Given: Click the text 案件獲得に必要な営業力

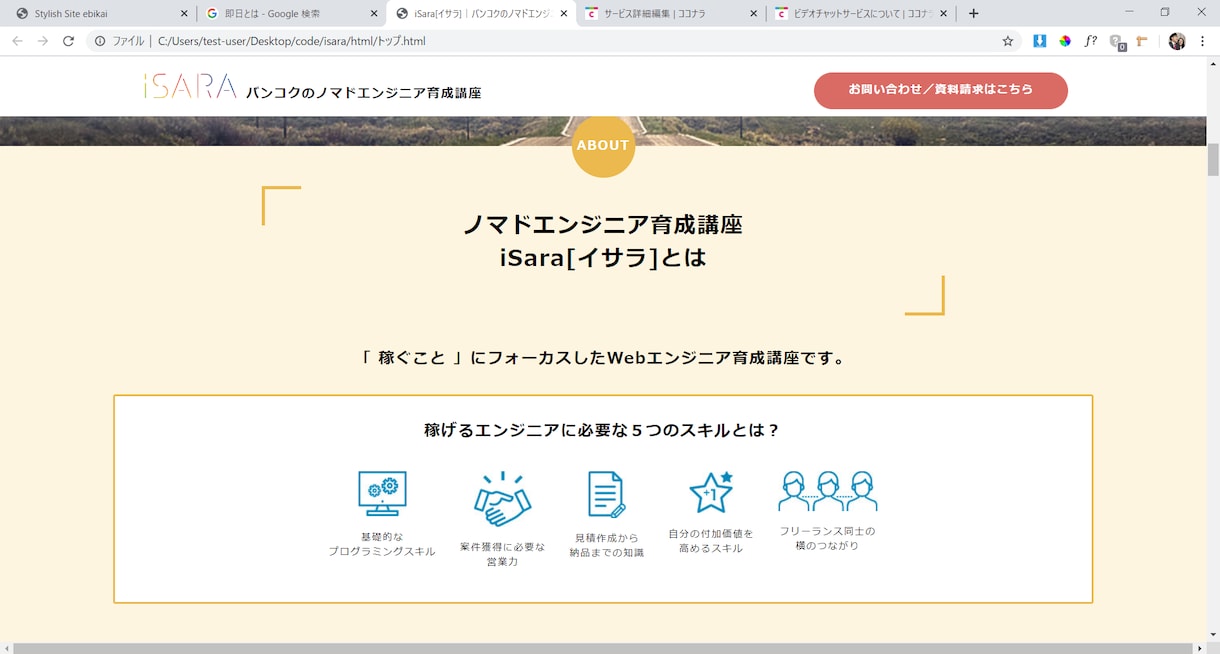Looking at the screenshot, I should 502,554.
